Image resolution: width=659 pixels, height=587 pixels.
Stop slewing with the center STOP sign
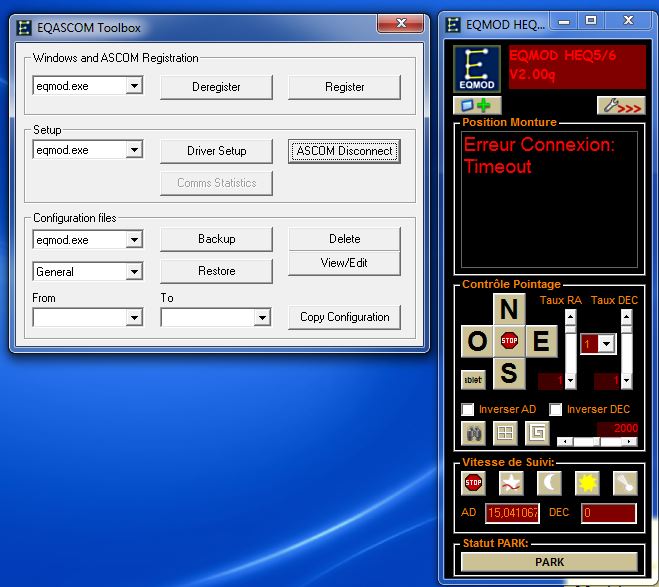click(509, 341)
